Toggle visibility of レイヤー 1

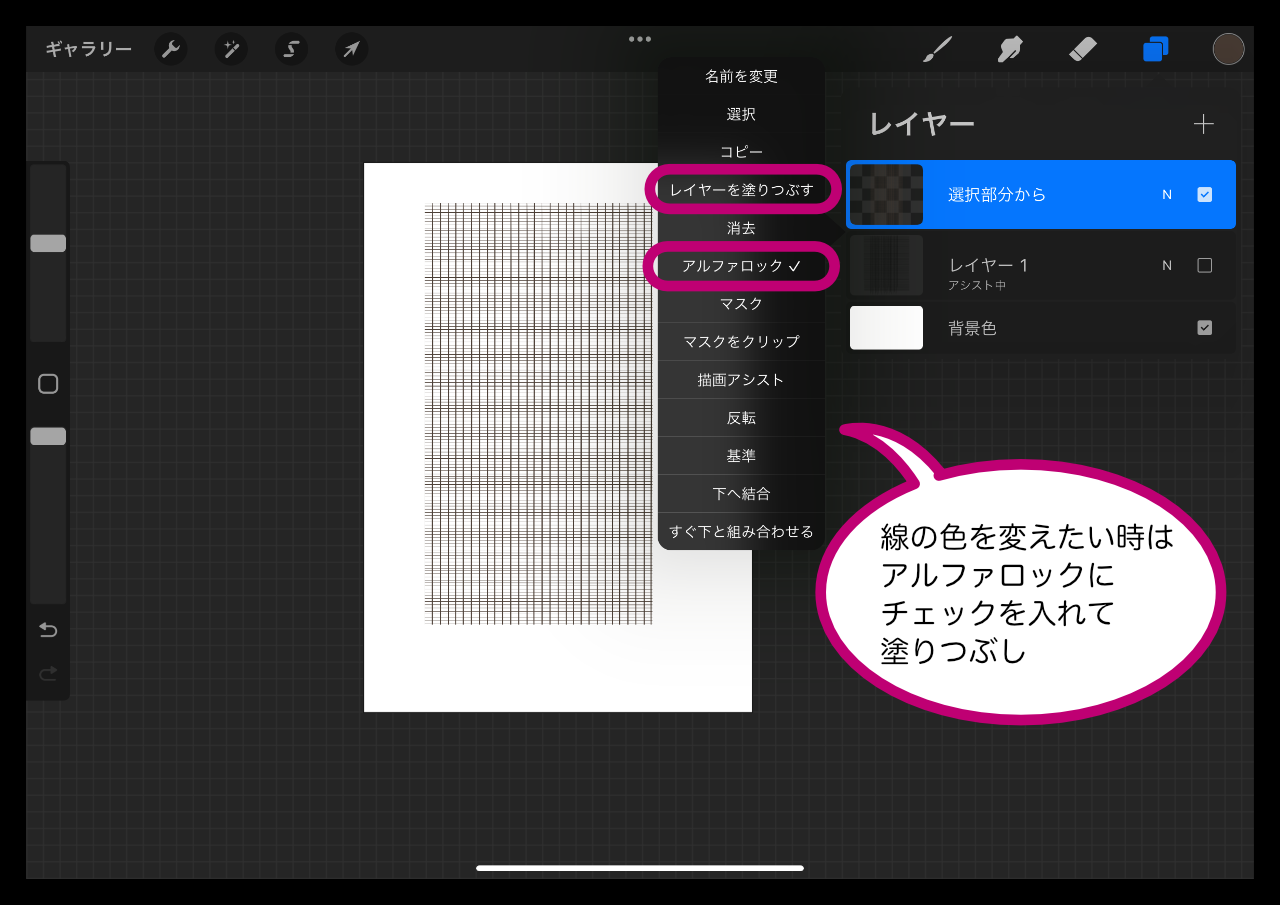(x=1204, y=265)
